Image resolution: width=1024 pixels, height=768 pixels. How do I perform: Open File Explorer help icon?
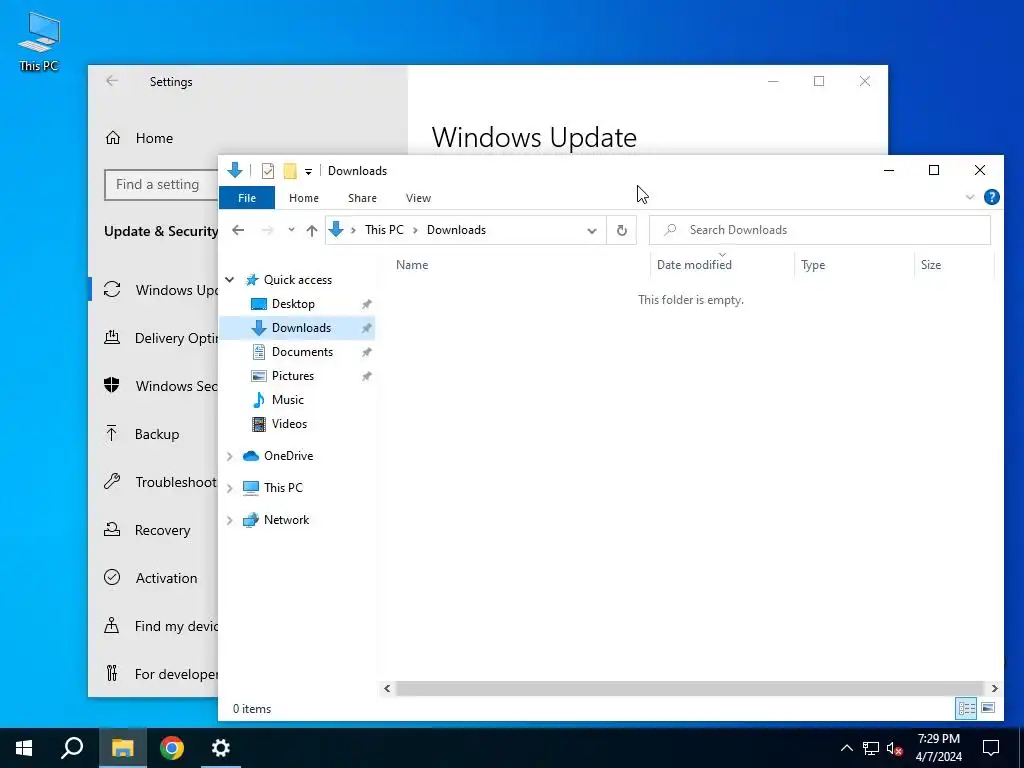click(991, 197)
